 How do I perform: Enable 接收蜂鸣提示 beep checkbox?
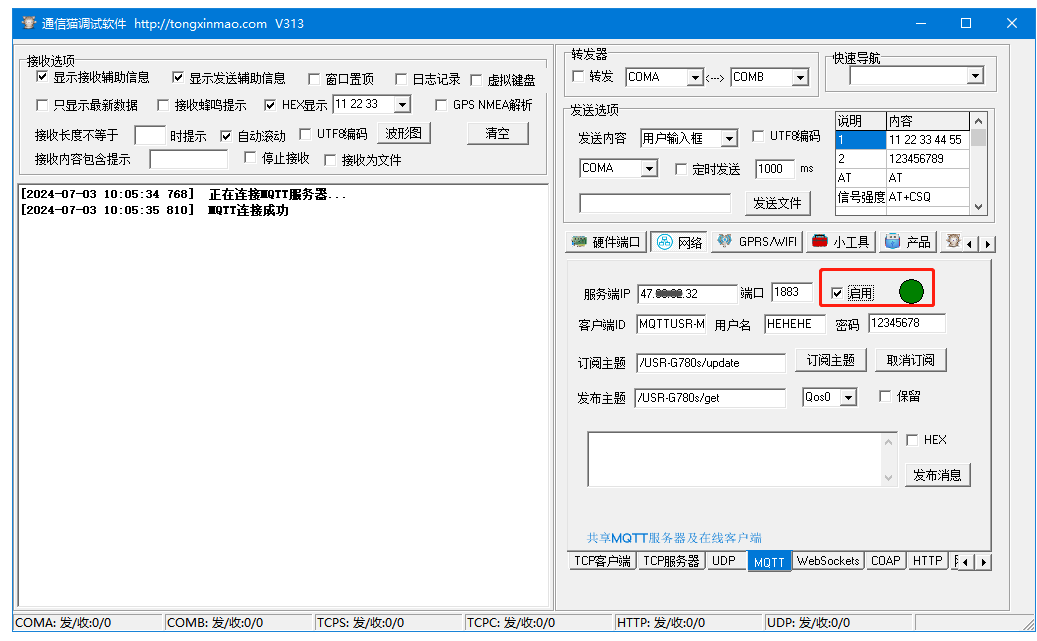pos(163,105)
